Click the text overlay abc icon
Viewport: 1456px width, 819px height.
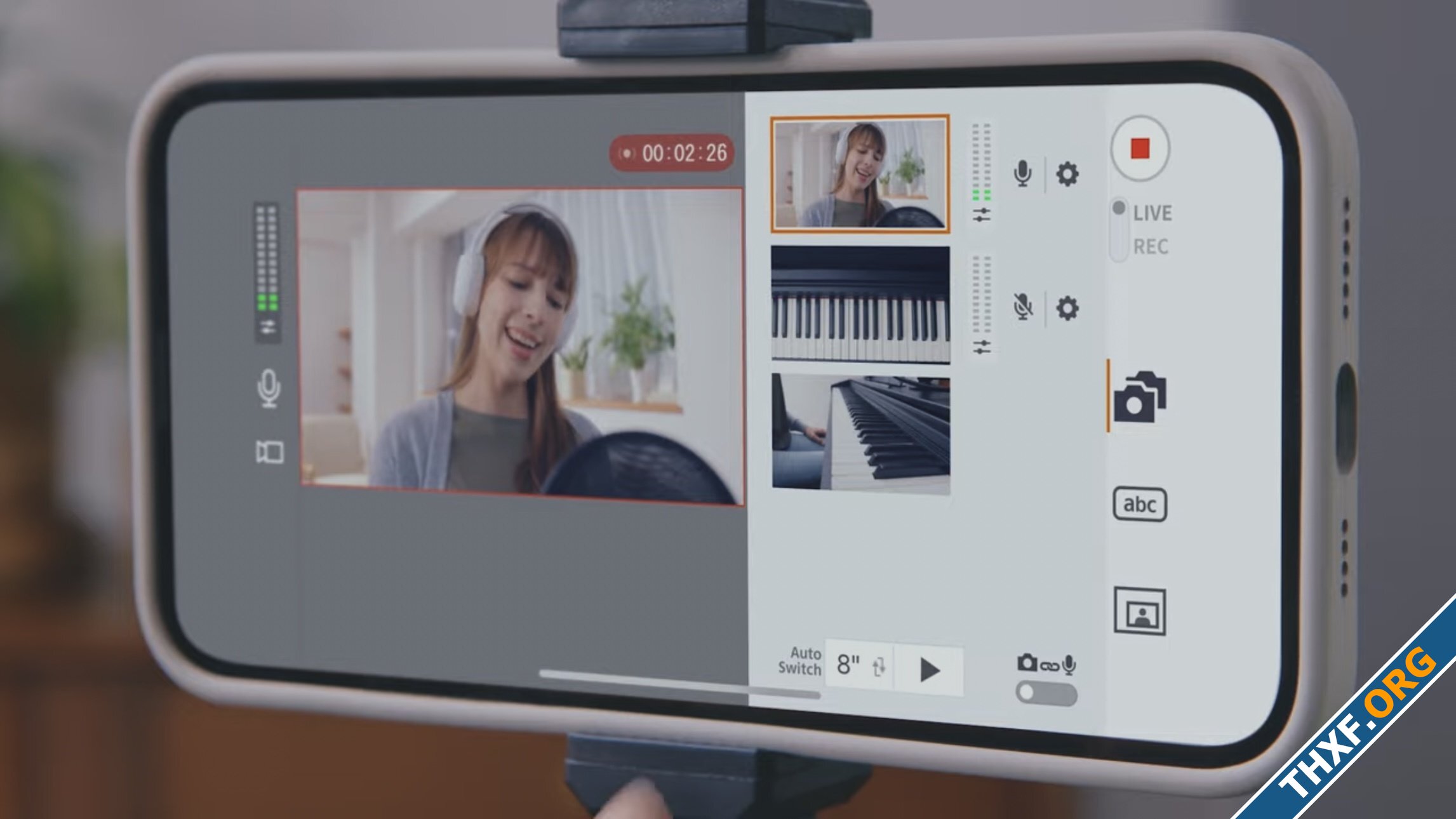point(1140,503)
